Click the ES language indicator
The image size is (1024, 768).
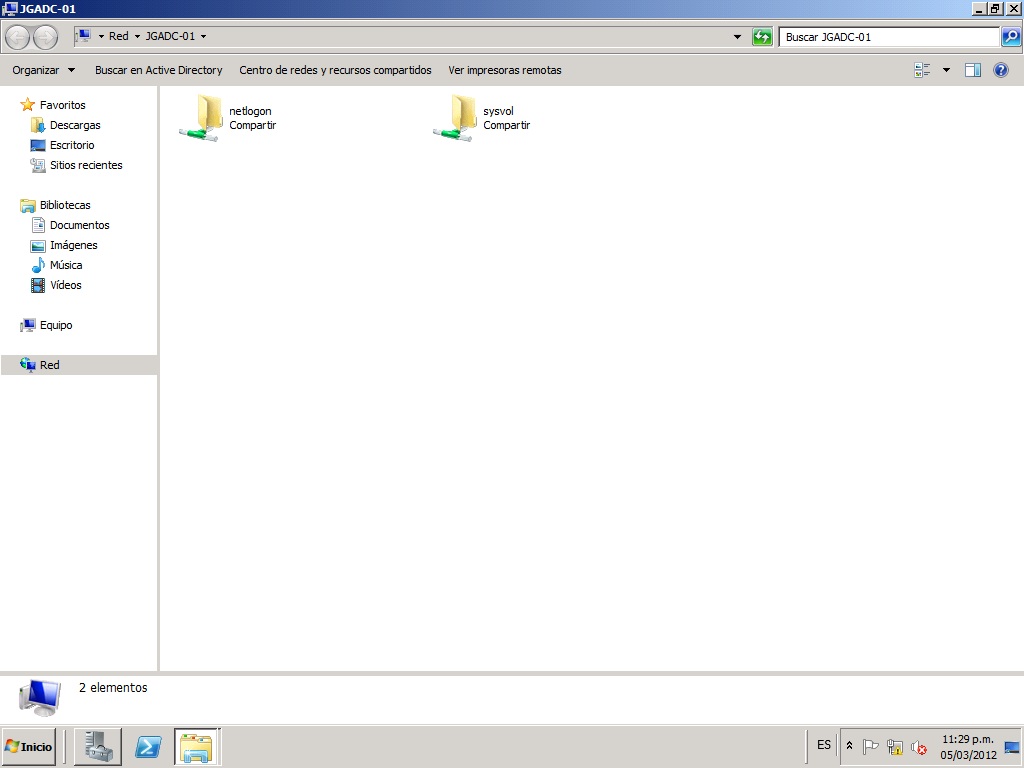coord(824,745)
